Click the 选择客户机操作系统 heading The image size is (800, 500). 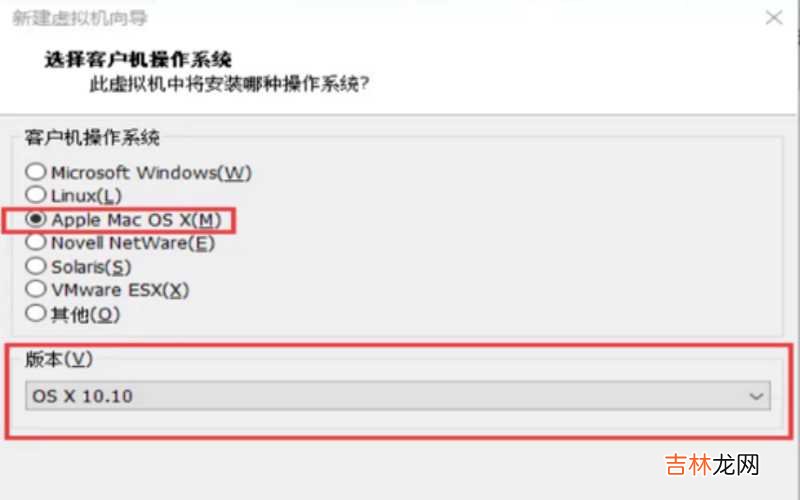[x=138, y=60]
